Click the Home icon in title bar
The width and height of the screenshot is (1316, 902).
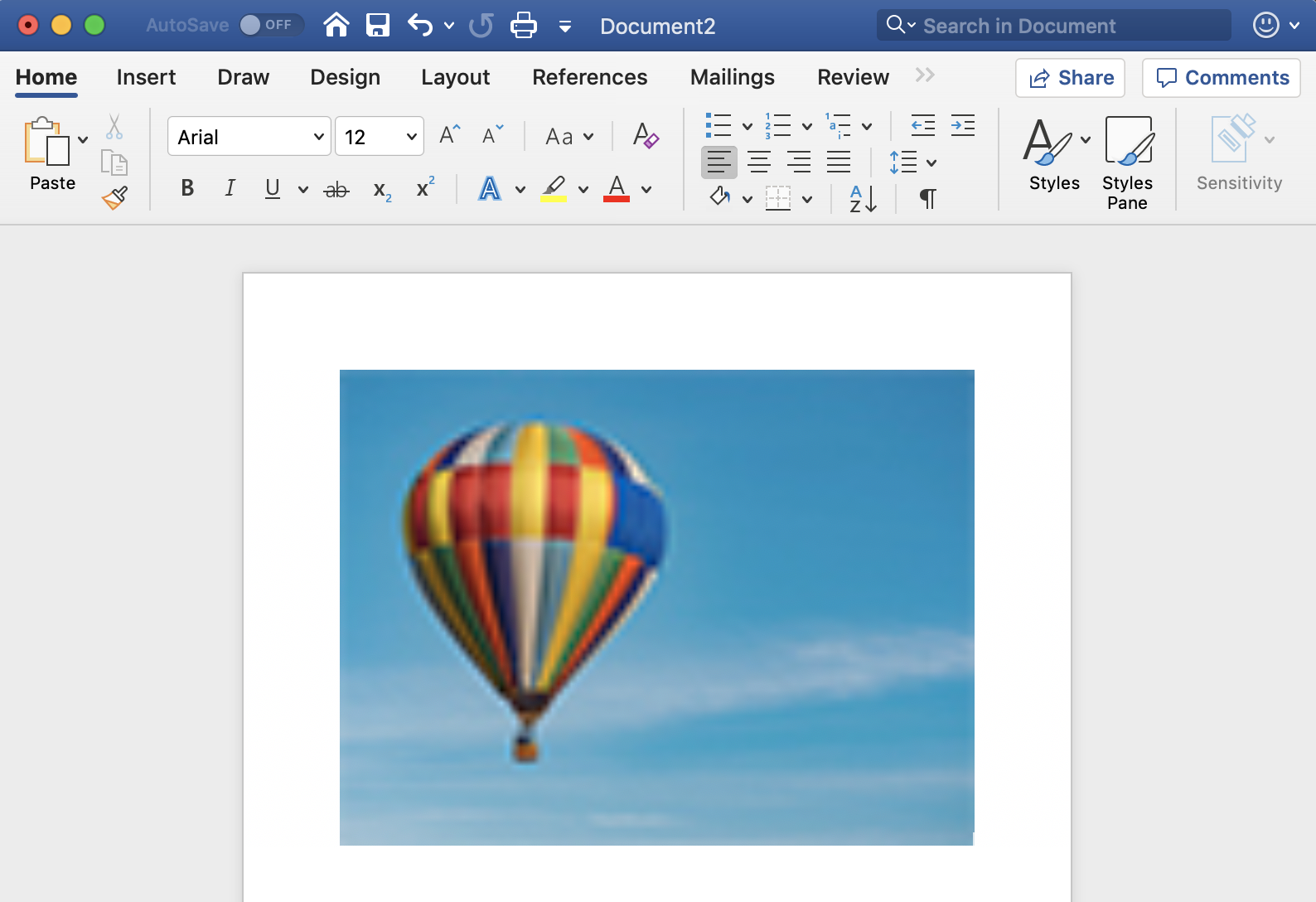[336, 26]
